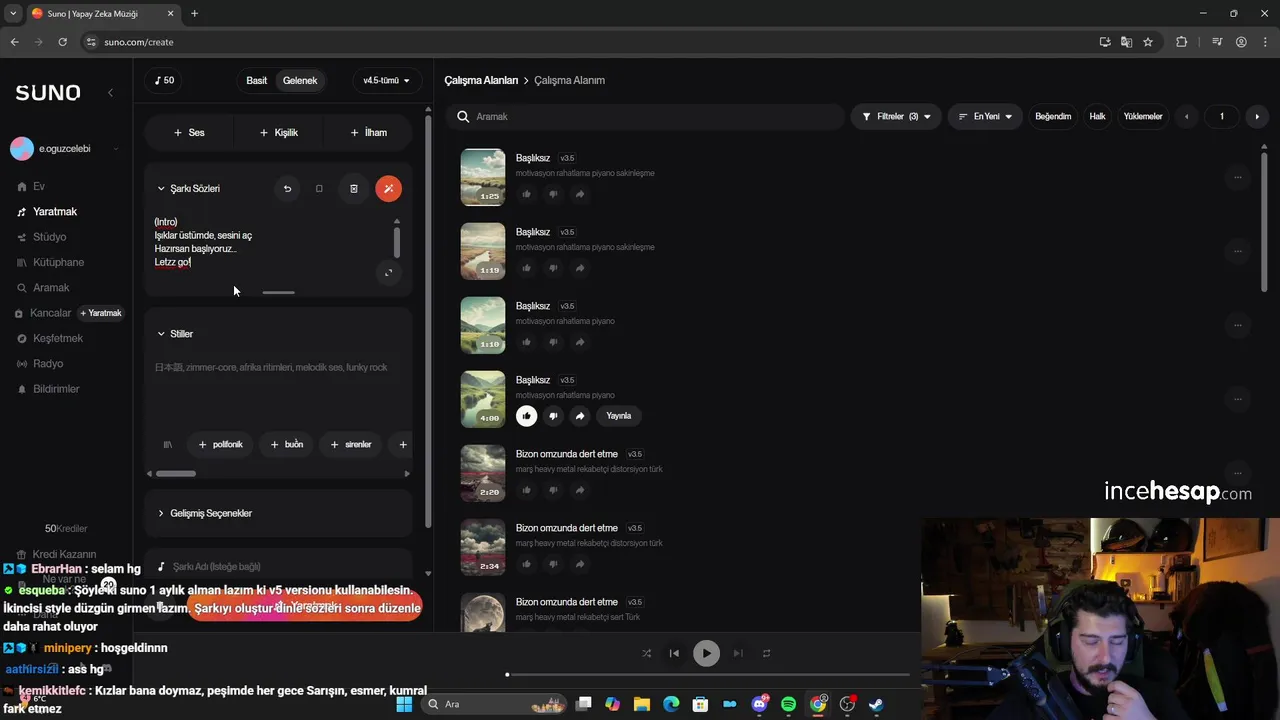Add the sirenler style tag
1280x720 pixels.
[350, 444]
